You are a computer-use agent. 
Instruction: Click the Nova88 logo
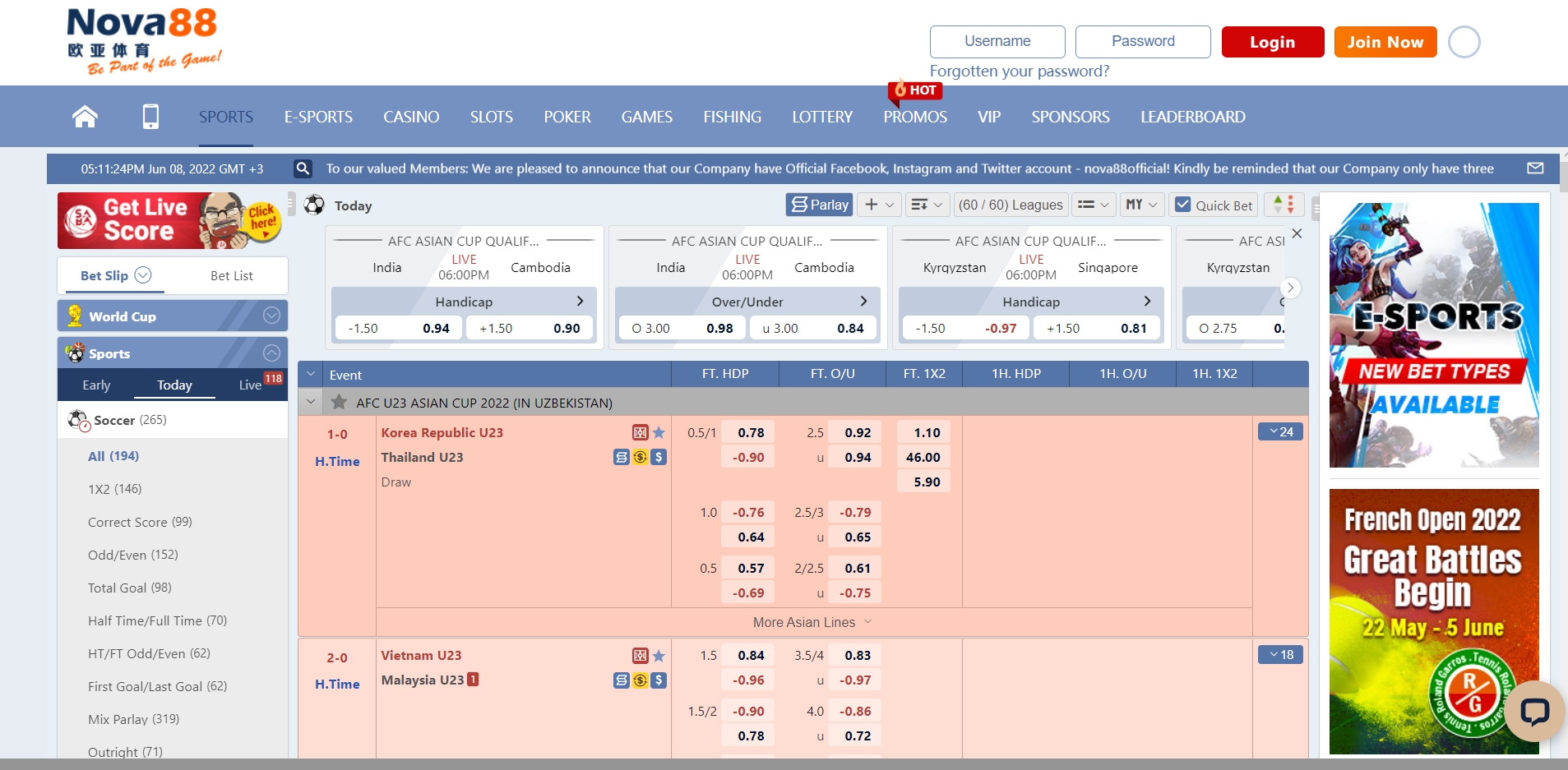[x=144, y=41]
